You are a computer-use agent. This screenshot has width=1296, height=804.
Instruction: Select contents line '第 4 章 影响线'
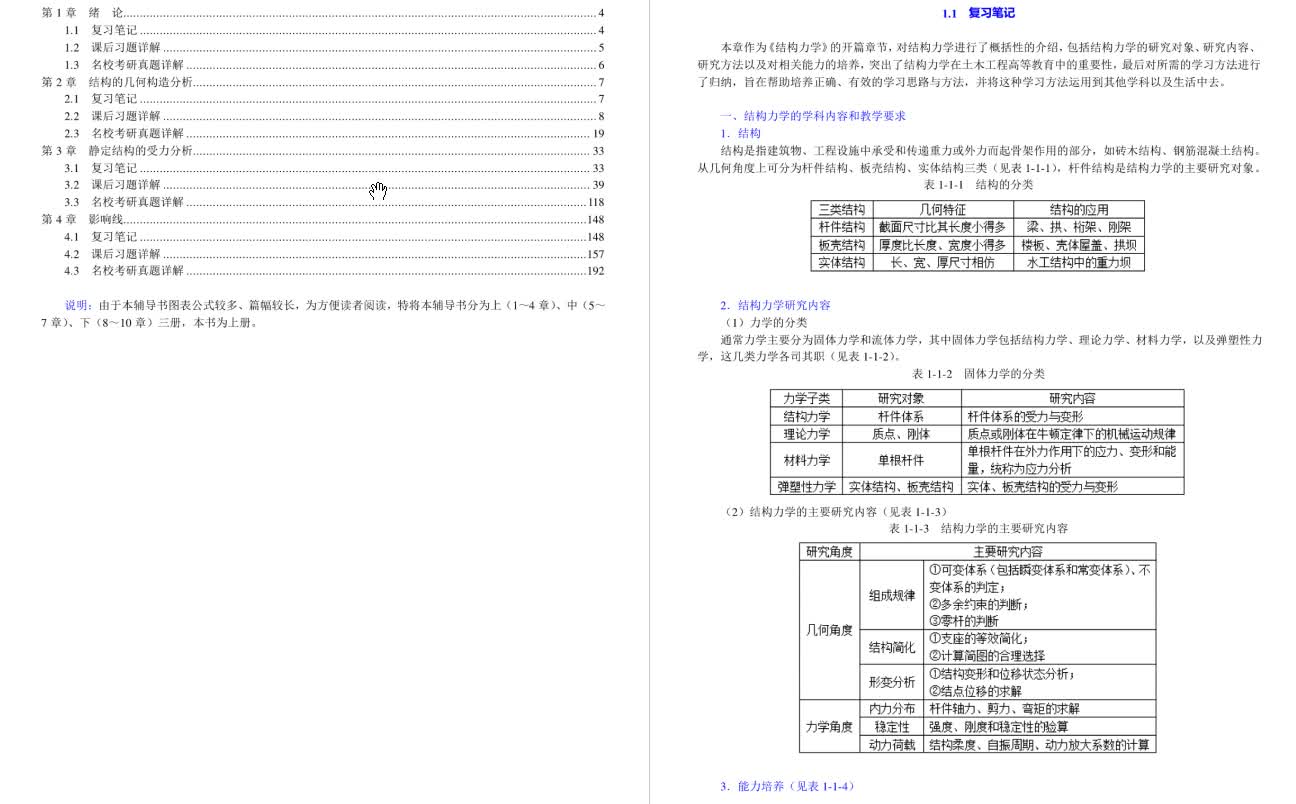point(322,219)
